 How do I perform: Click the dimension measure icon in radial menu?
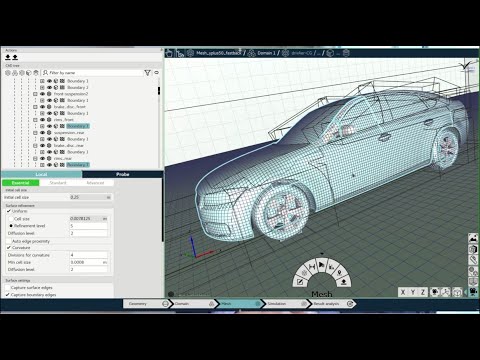click(x=312, y=267)
